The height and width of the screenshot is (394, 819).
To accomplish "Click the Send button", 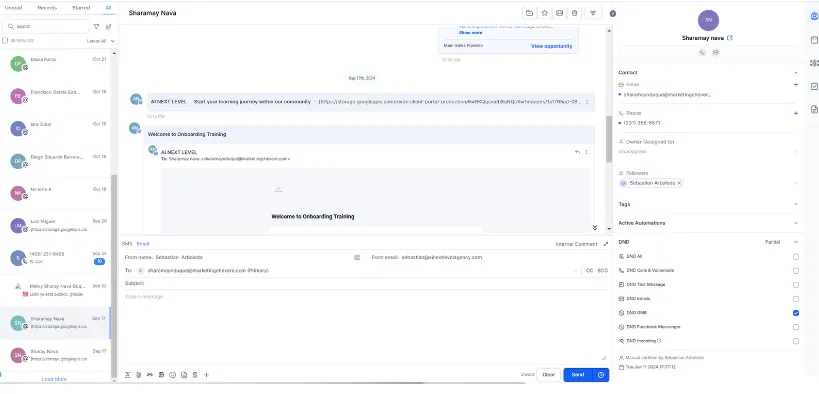I will click(578, 375).
